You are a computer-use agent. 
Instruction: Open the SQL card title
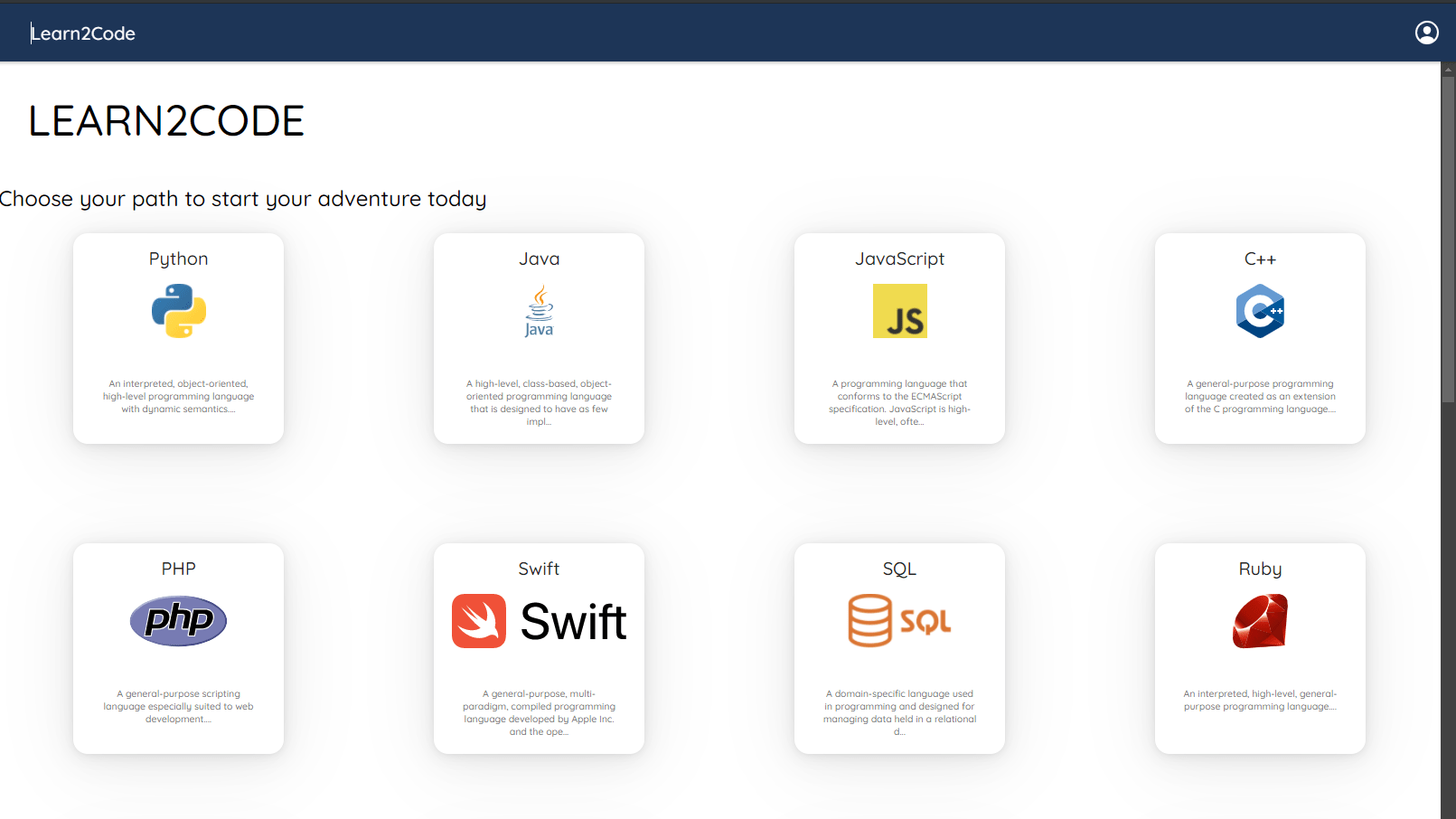point(900,570)
